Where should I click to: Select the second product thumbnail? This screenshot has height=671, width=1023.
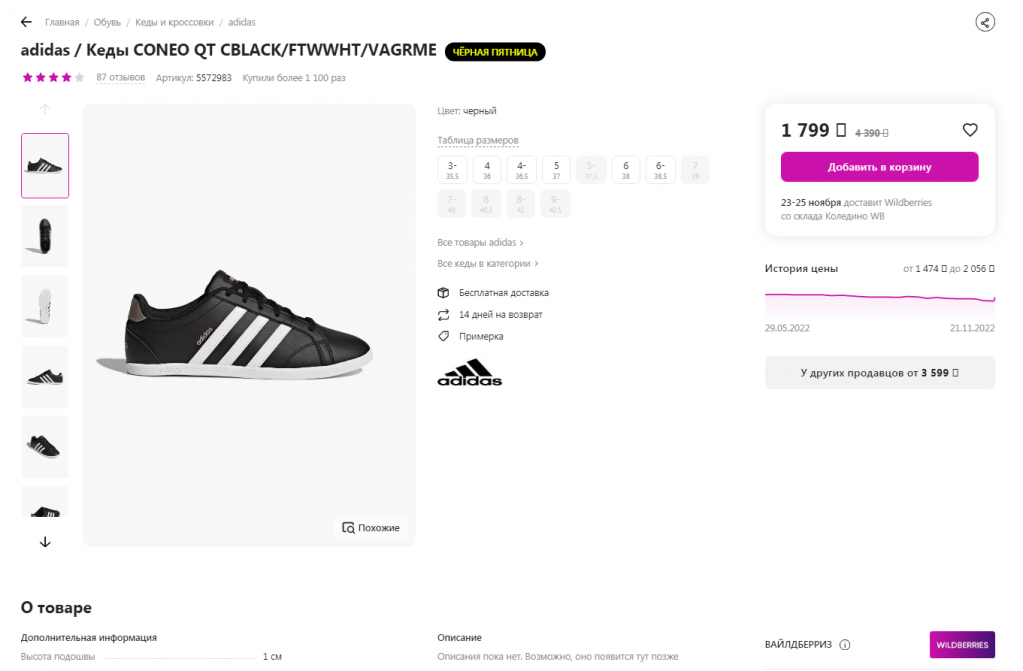[x=45, y=236]
